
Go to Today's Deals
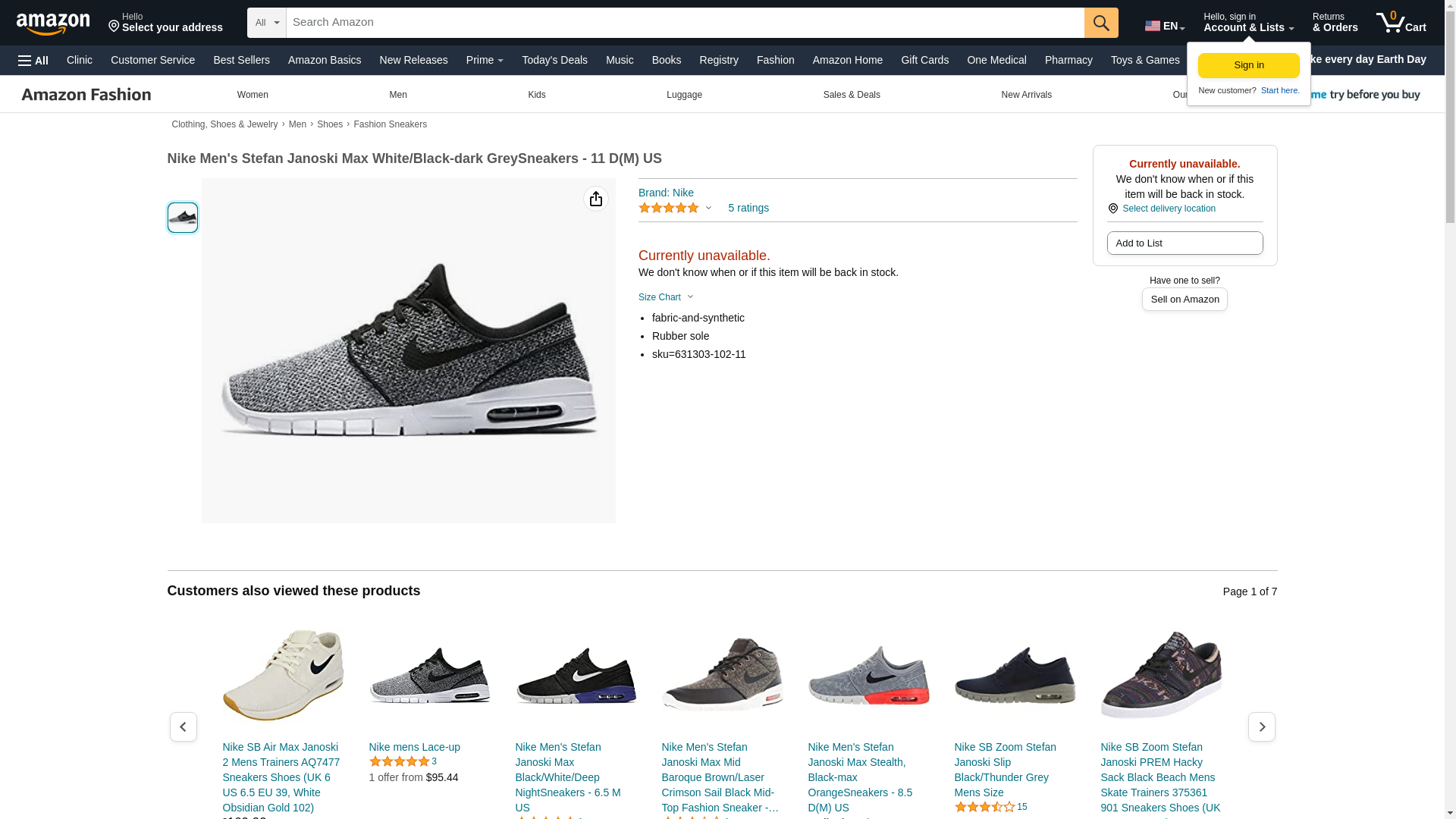tap(554, 60)
